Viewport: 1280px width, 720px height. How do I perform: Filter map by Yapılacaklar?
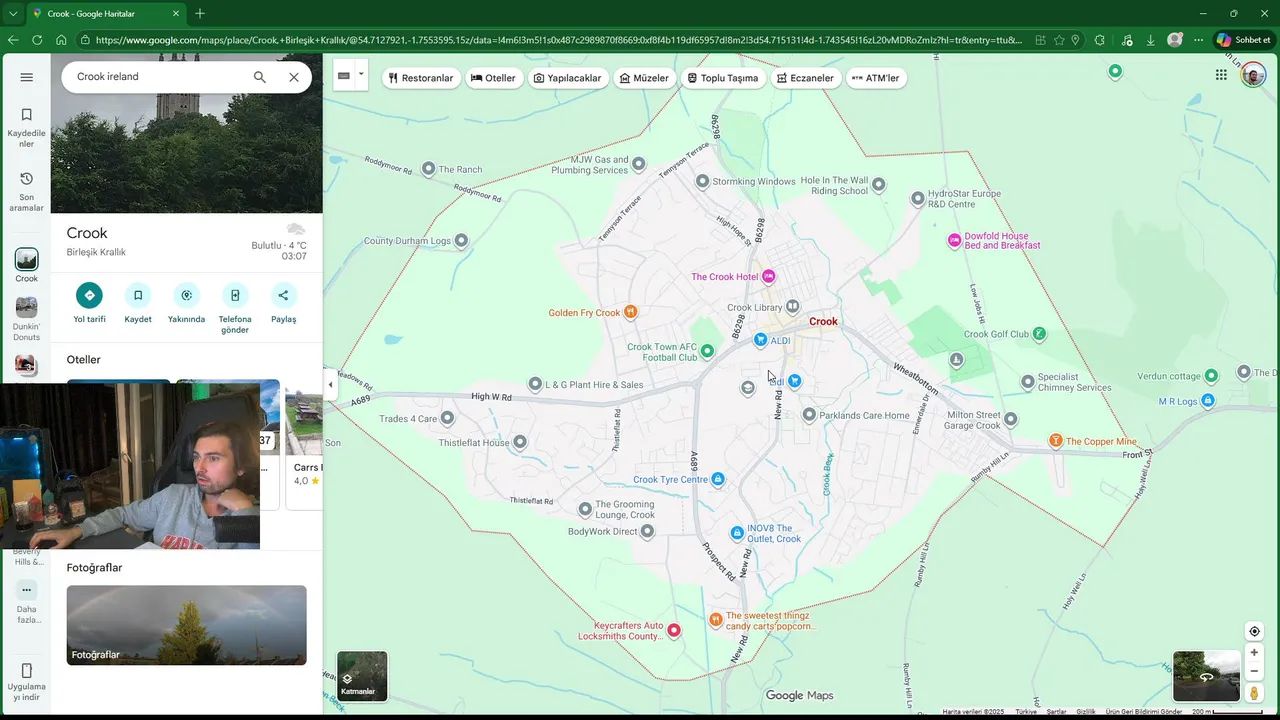click(568, 78)
